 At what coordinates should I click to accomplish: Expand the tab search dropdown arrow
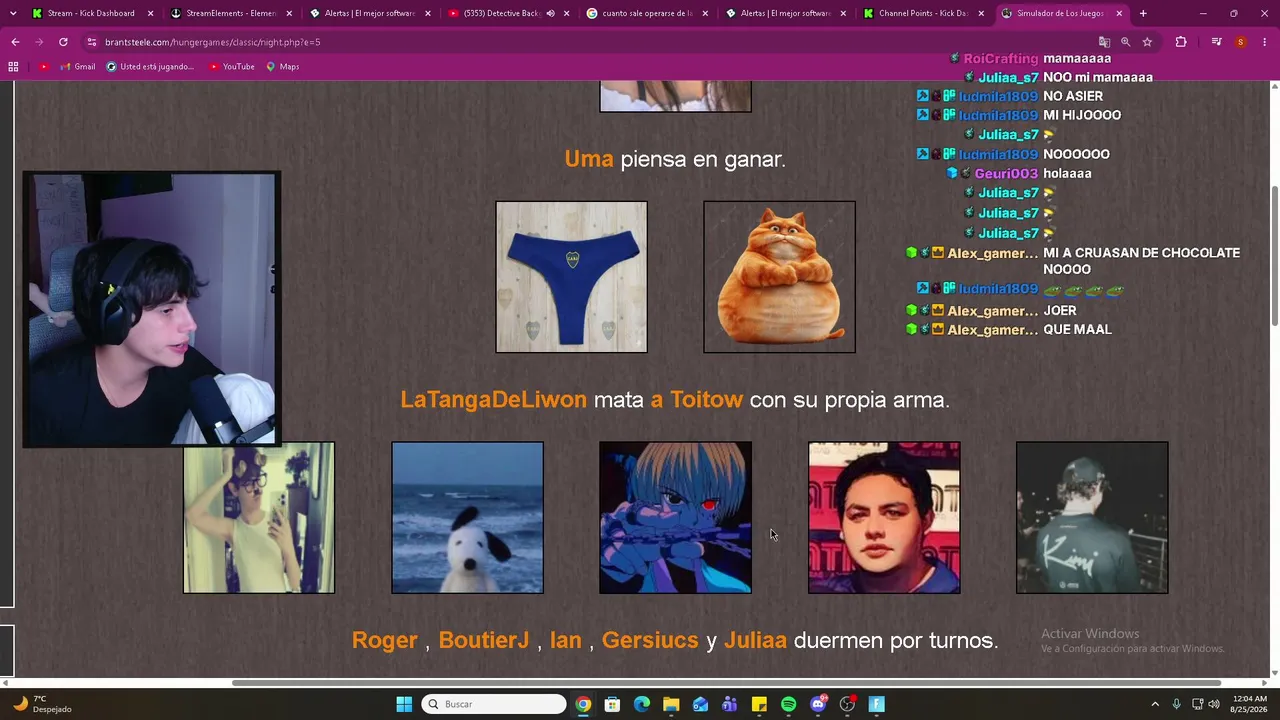coord(13,13)
